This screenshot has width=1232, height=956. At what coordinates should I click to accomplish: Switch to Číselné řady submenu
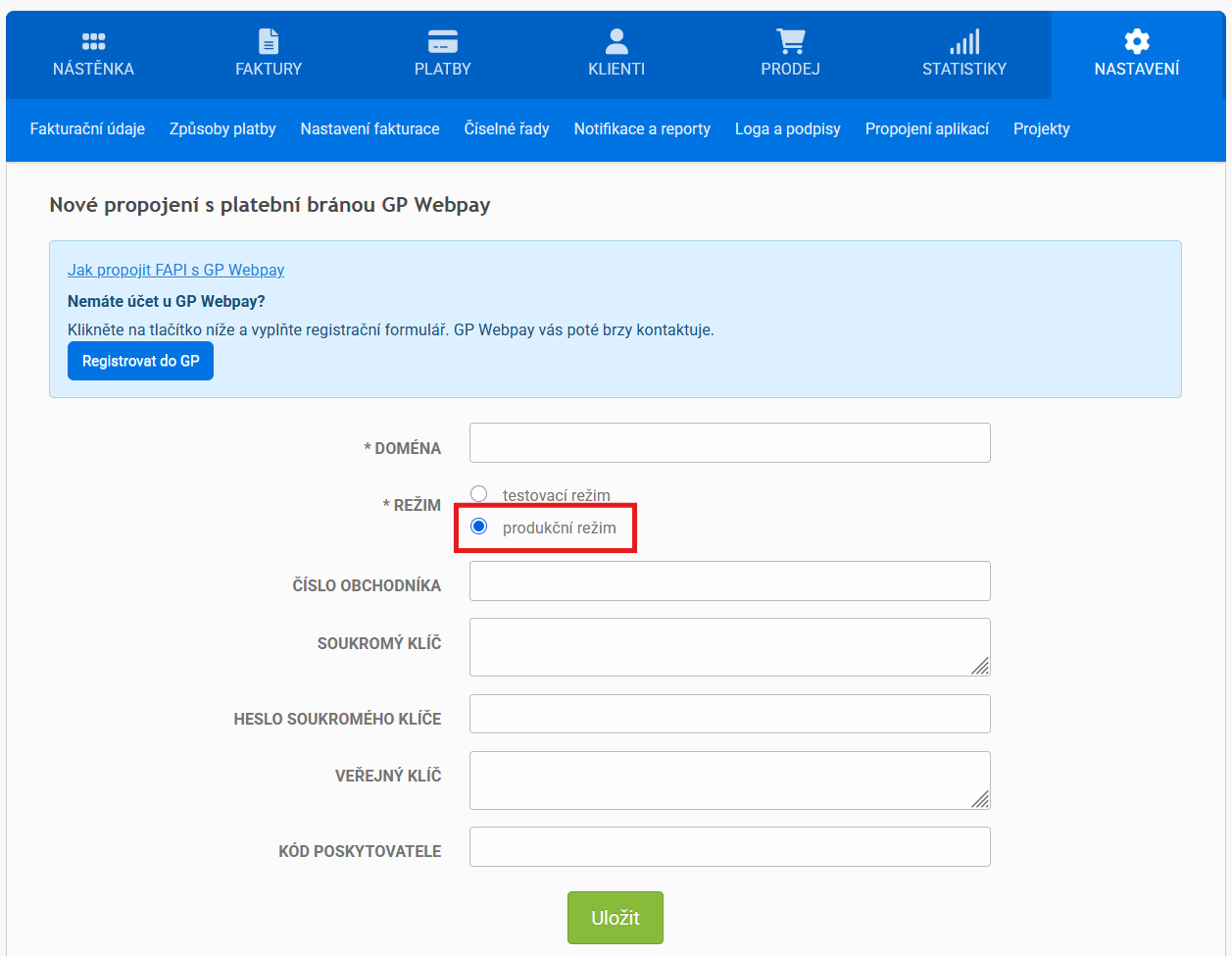tap(507, 128)
